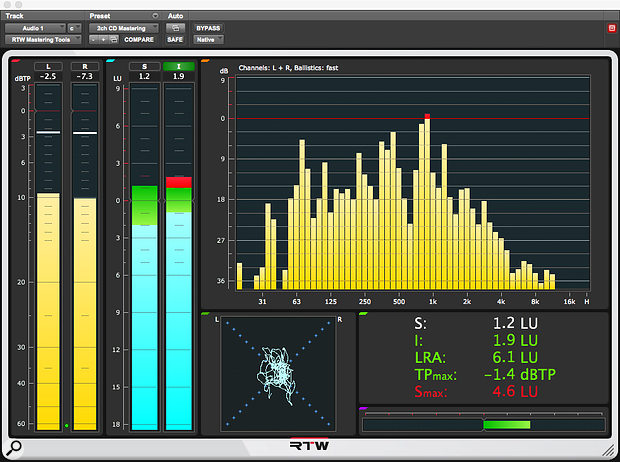Click the 1.2 readout above S meter

click(144, 76)
